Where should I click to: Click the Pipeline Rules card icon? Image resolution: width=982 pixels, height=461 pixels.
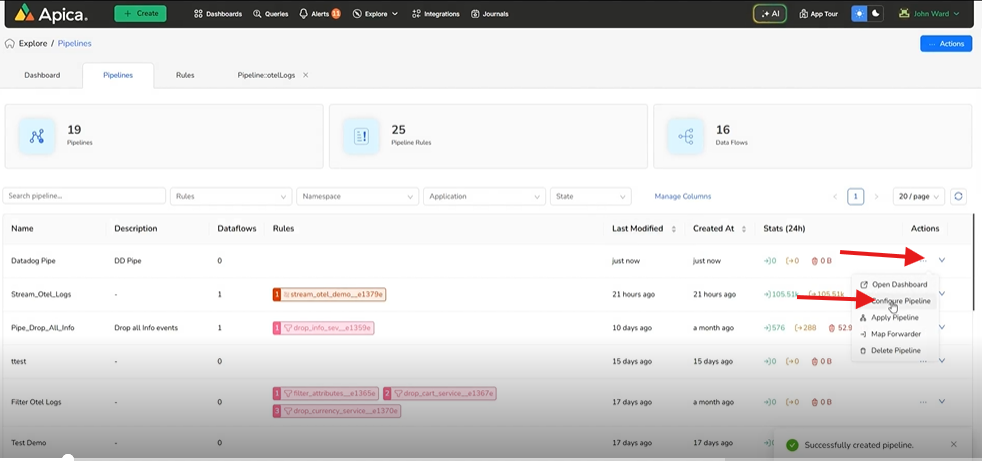coord(361,136)
